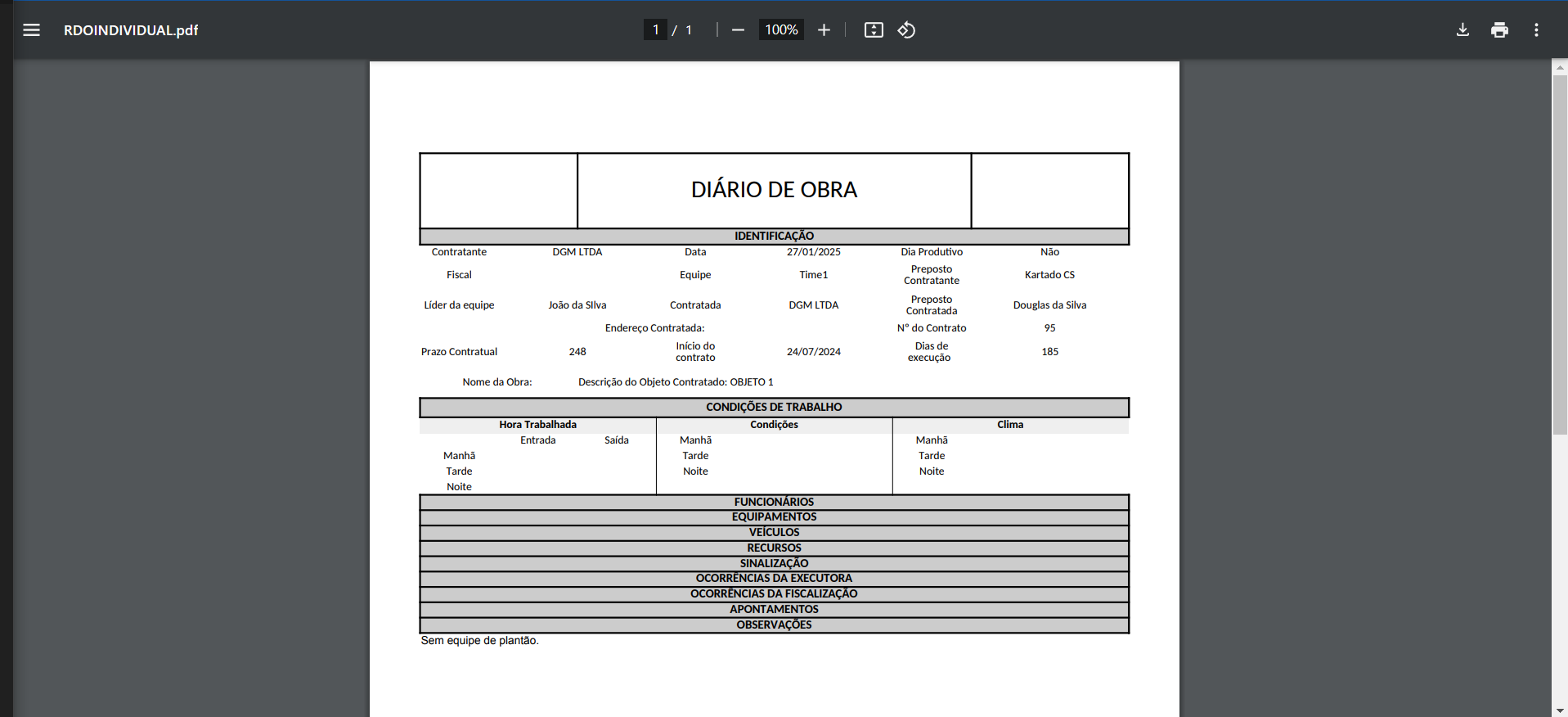Click the OBSERVAÇÕES section bar
Screen dimensions: 1568x717
[774, 625]
